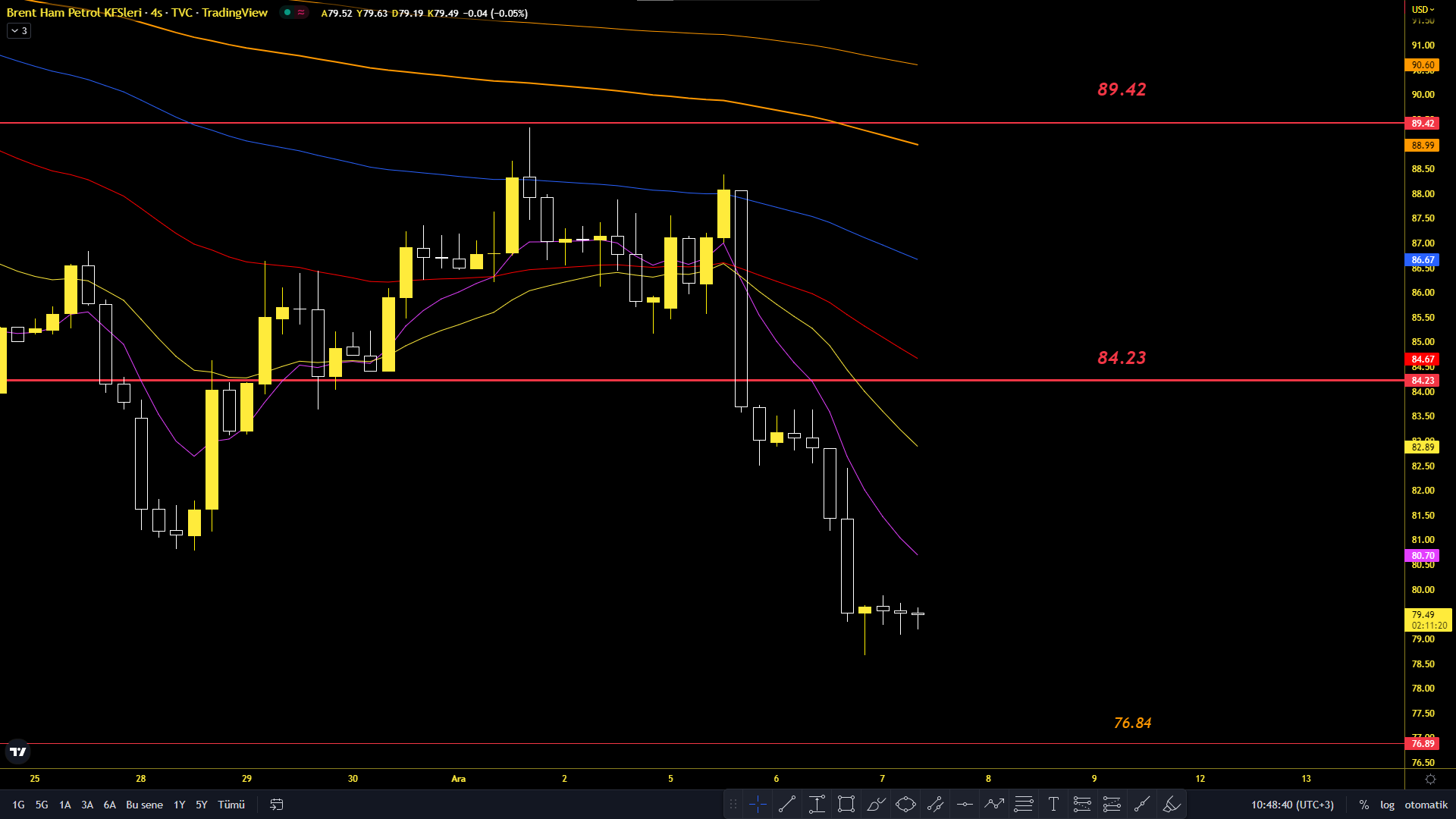This screenshot has height=819, width=1456.
Task: Click the Bu sene range button
Action: 144,805
